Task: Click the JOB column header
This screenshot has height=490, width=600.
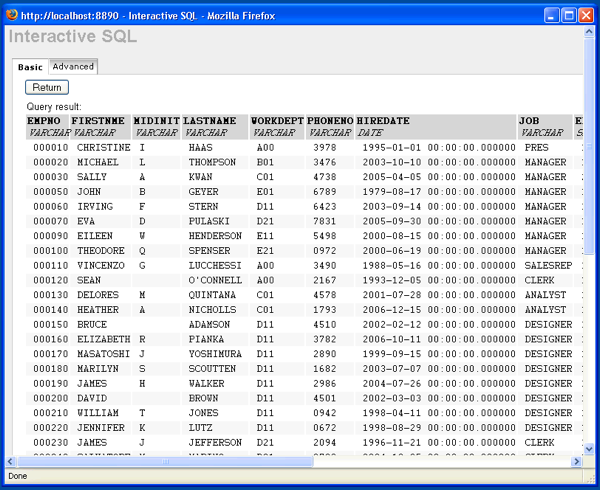Action: pos(530,121)
